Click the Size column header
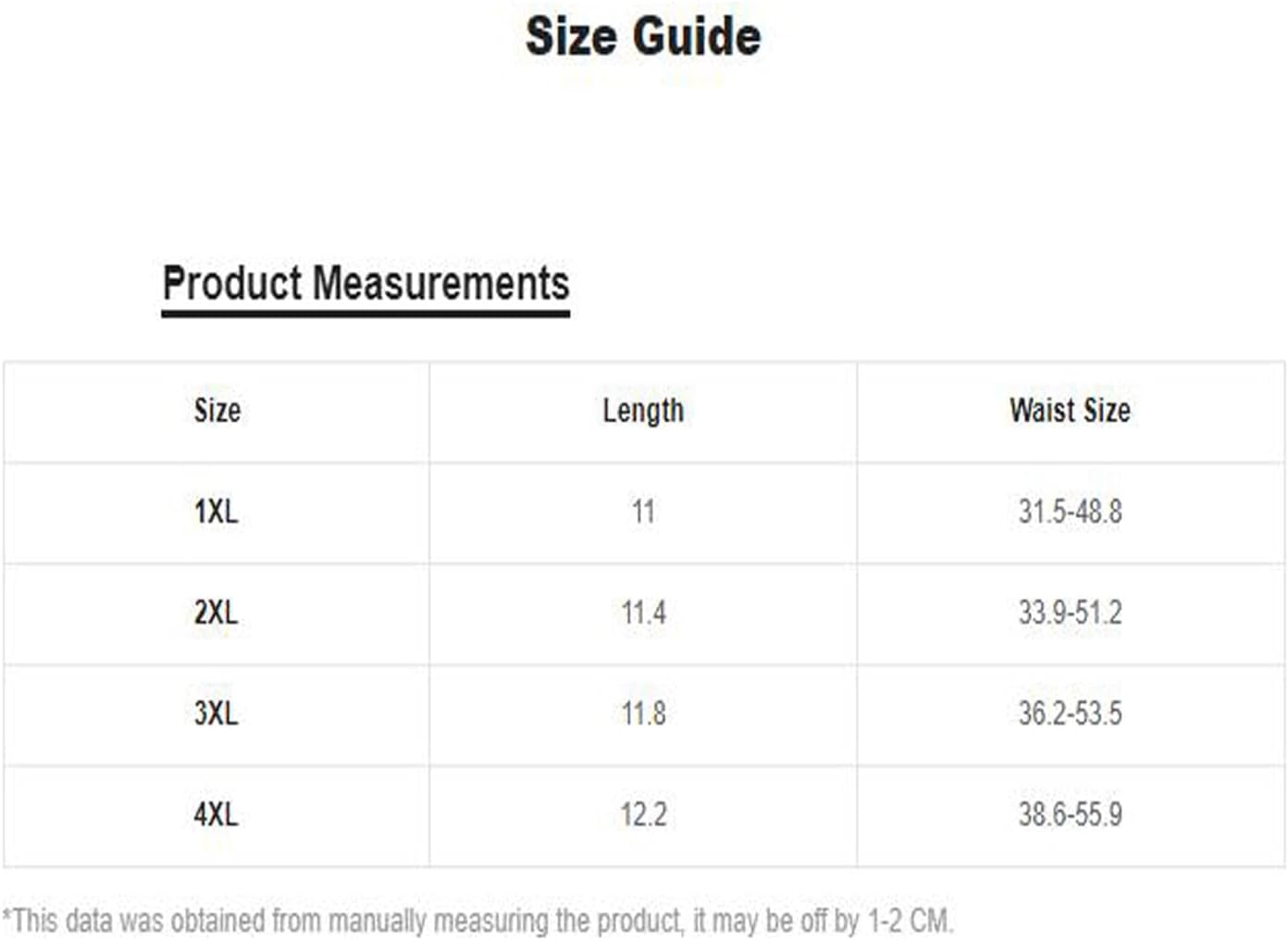This screenshot has height=940, width=1288. coord(217,410)
